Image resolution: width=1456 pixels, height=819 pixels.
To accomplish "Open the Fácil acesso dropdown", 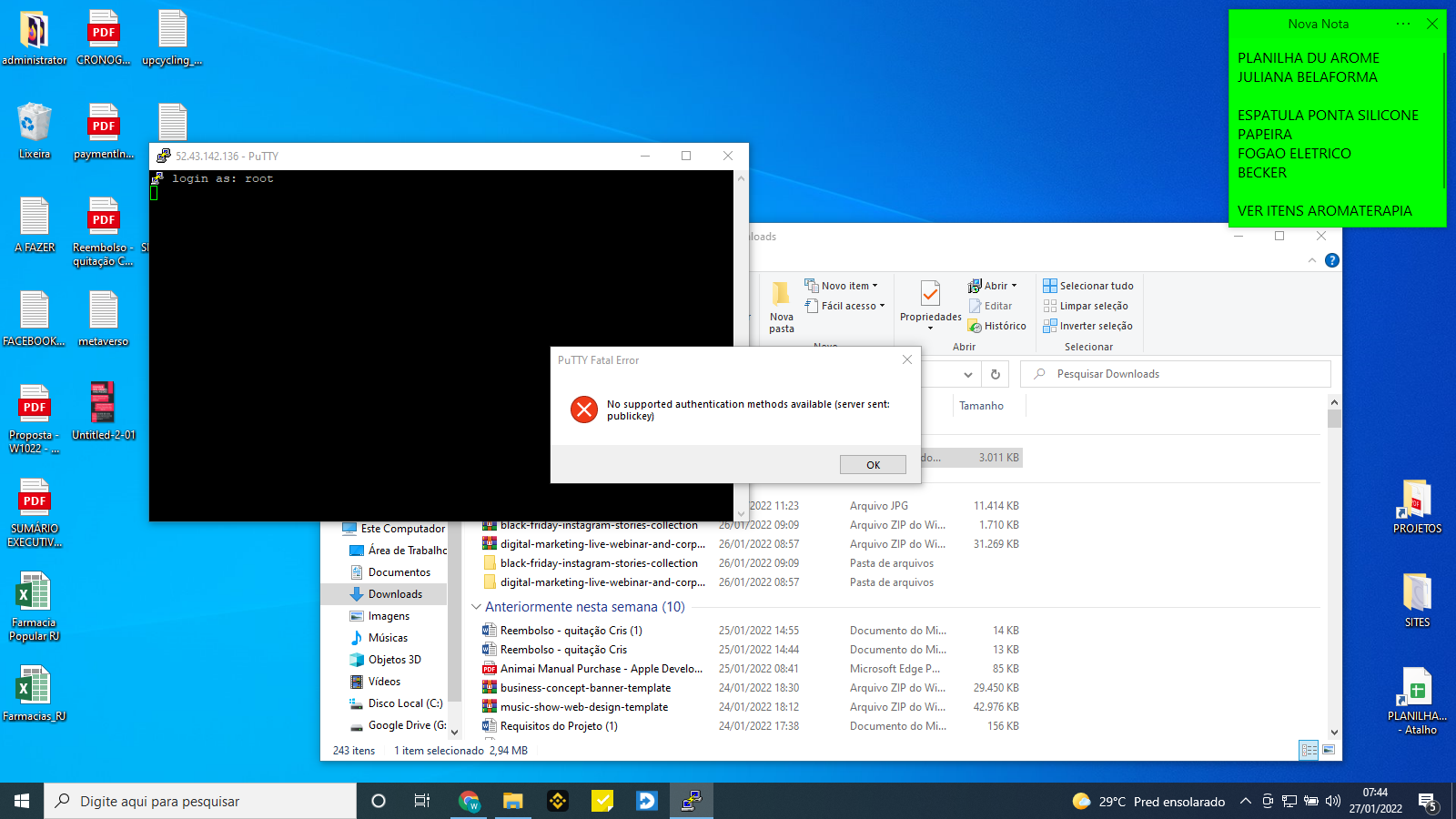I will [x=845, y=306].
